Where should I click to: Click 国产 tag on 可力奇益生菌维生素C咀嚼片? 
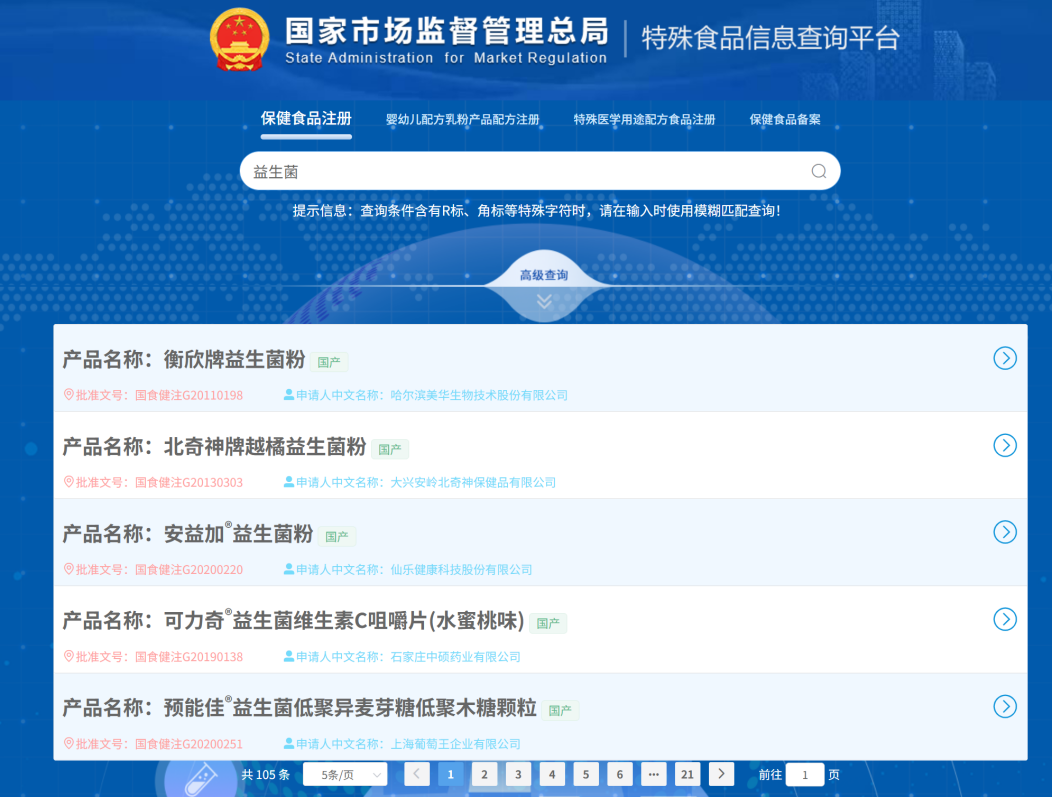[x=548, y=623]
